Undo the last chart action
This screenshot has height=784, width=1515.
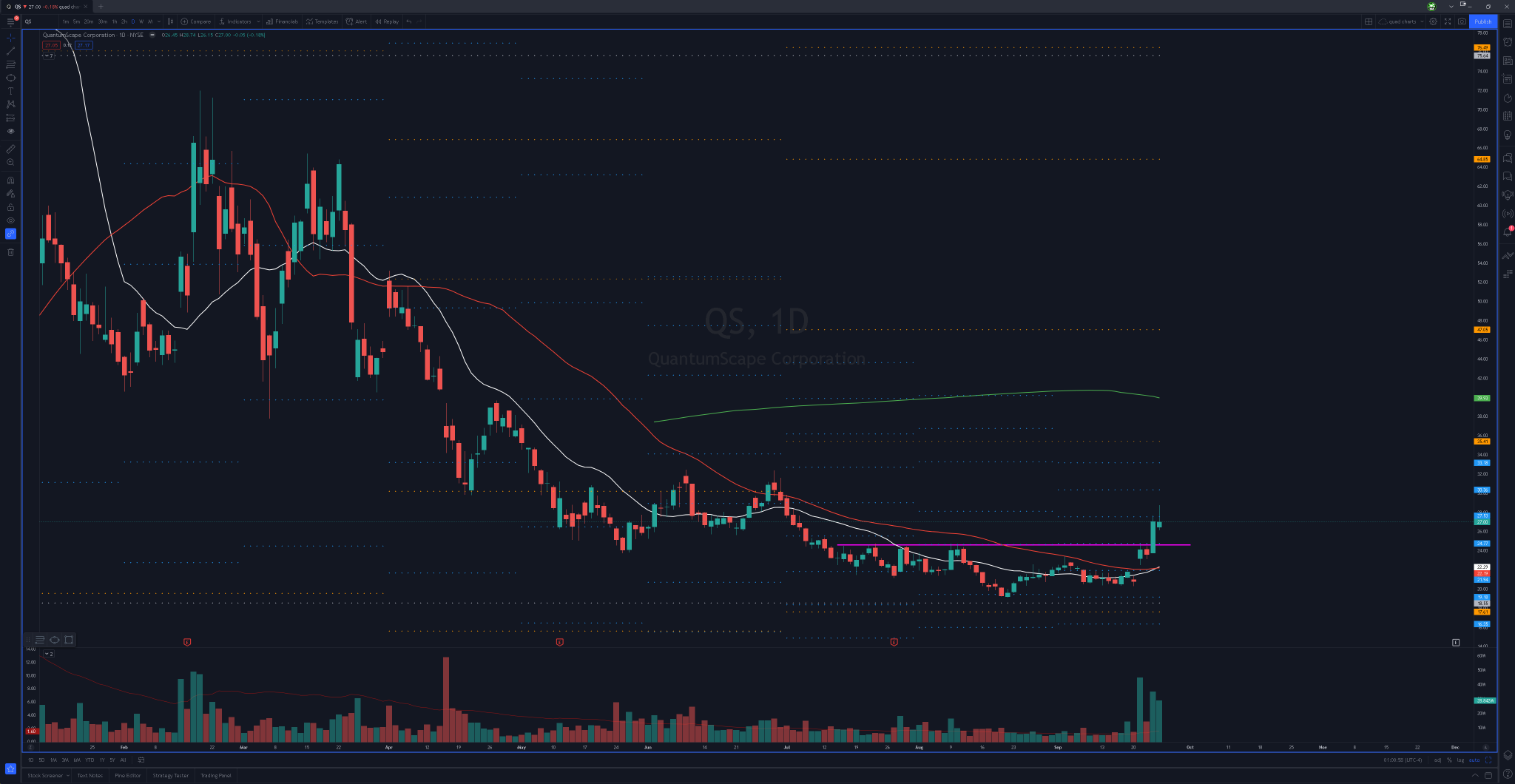pyautogui.click(x=408, y=21)
